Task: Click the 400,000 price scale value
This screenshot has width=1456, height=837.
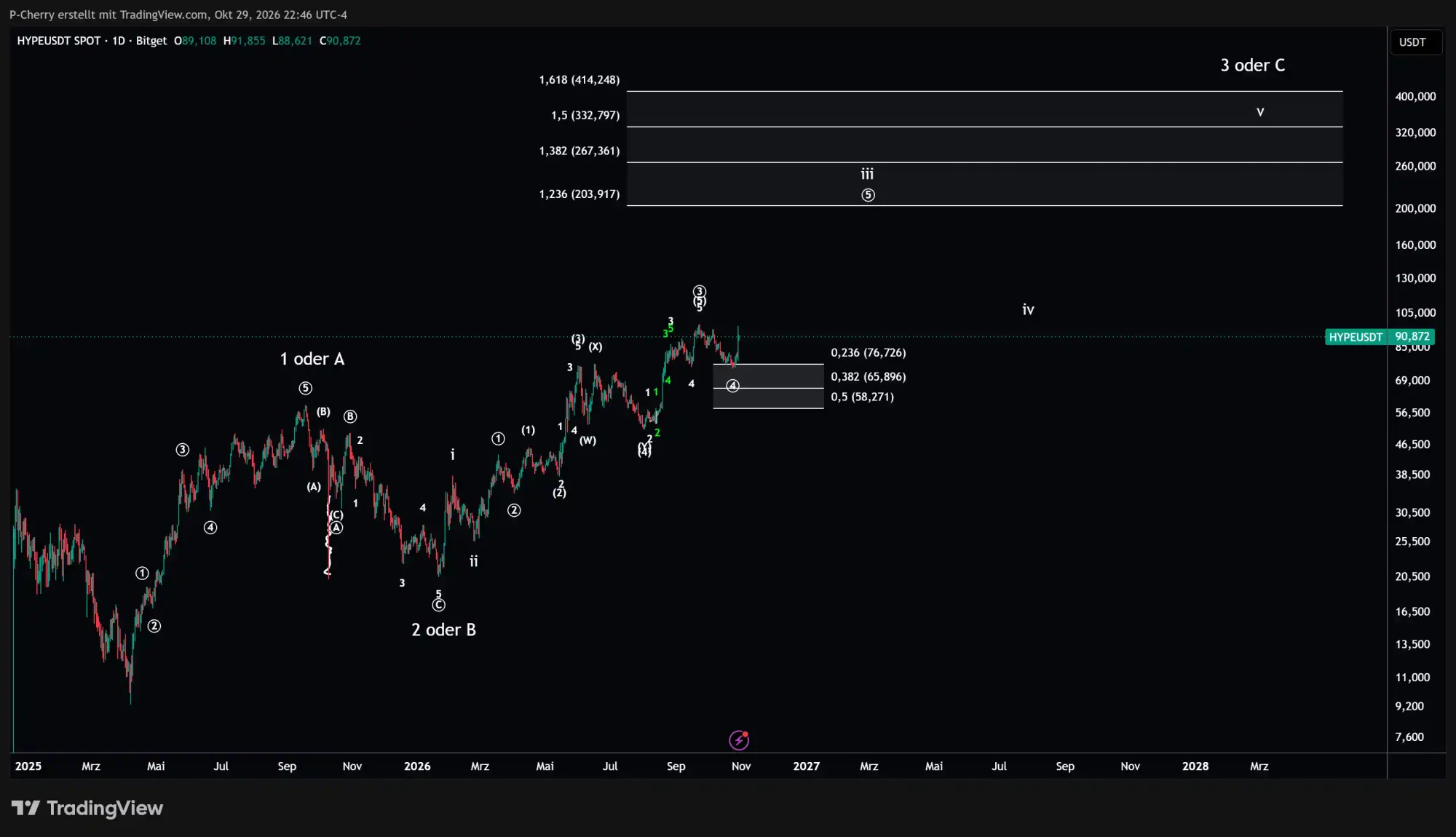Action: coord(1415,97)
